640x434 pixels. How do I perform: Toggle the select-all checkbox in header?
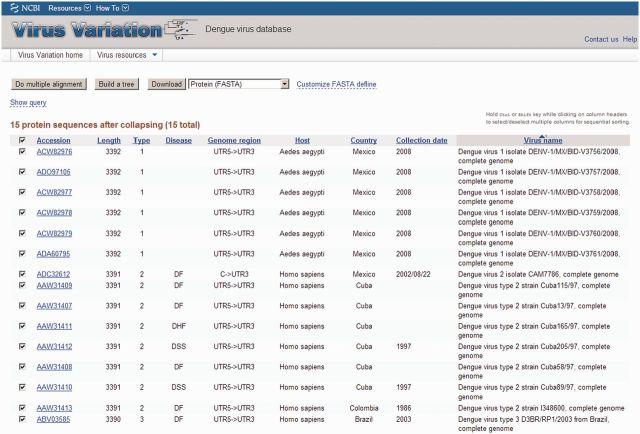point(22,140)
